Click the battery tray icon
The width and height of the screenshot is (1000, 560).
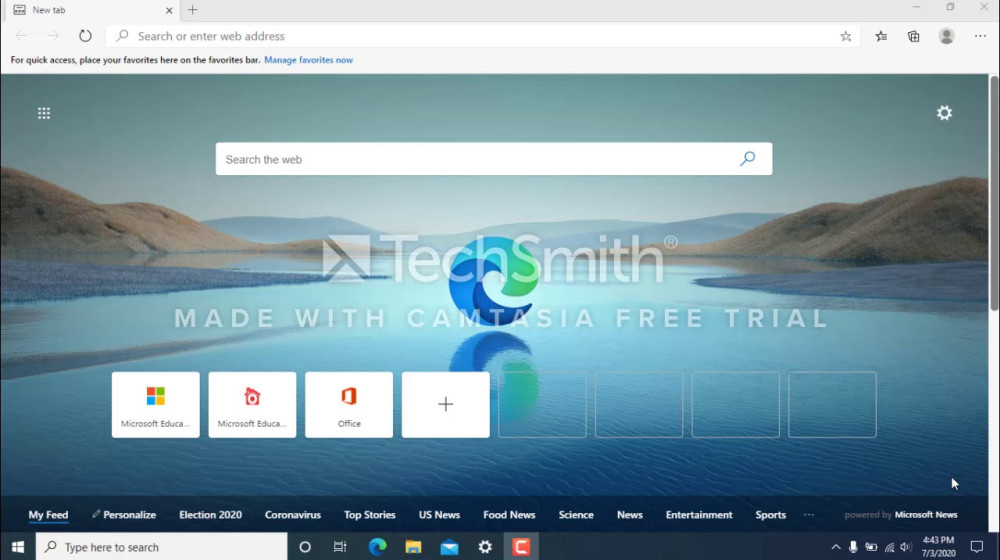point(871,547)
